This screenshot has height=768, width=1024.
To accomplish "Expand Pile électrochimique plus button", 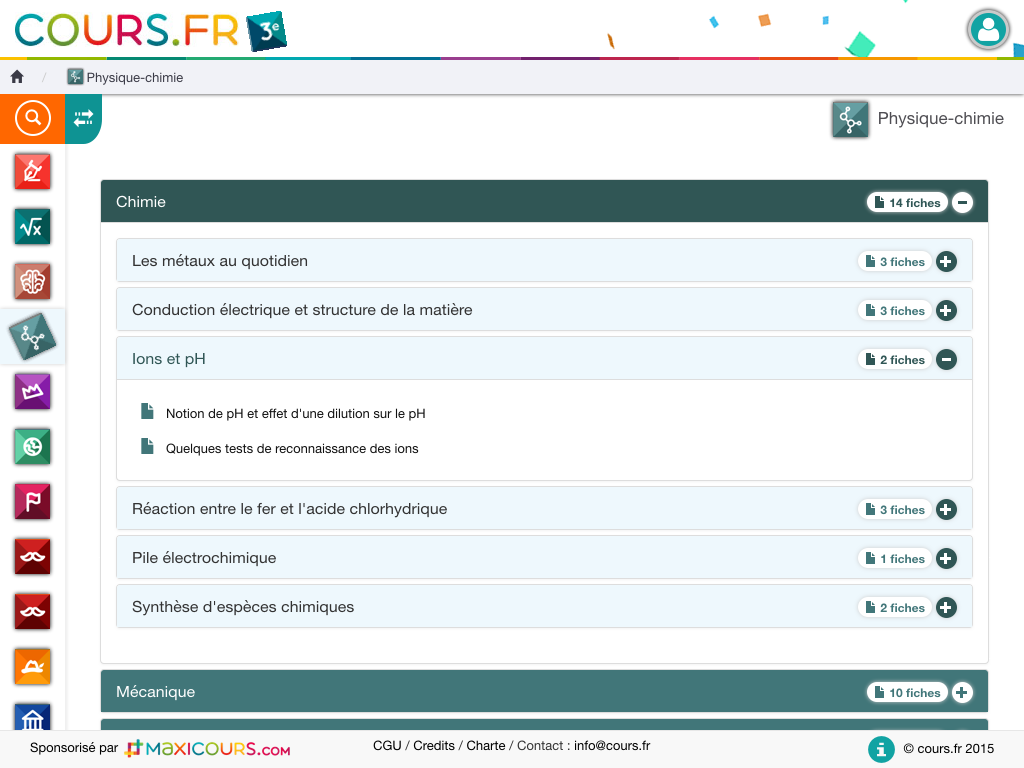I will click(946, 558).
